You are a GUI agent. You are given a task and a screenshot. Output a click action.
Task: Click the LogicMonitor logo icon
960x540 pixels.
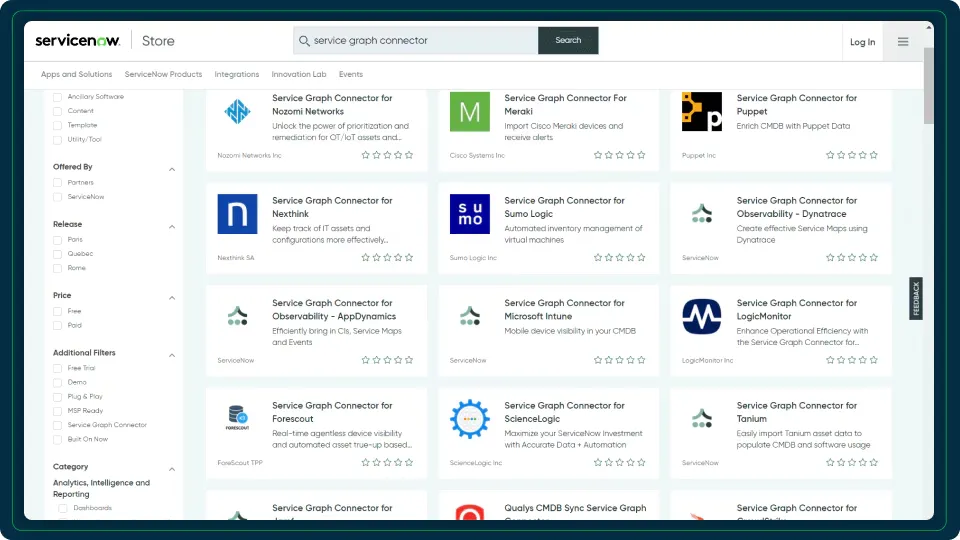[x=702, y=316]
